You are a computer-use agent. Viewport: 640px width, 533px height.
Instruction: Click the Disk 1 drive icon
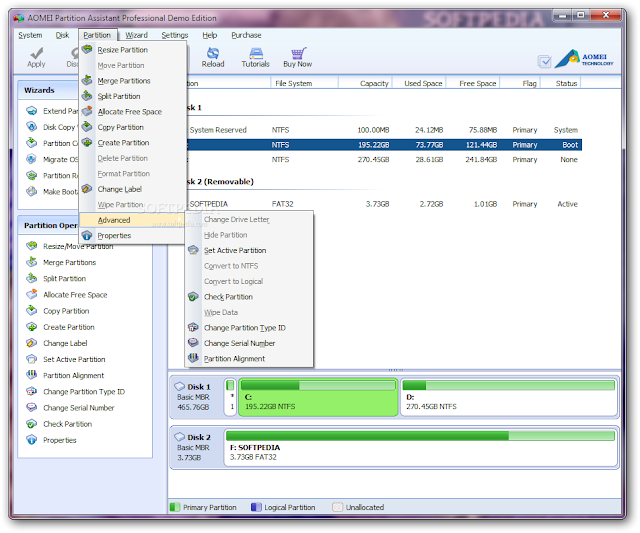click(180, 386)
